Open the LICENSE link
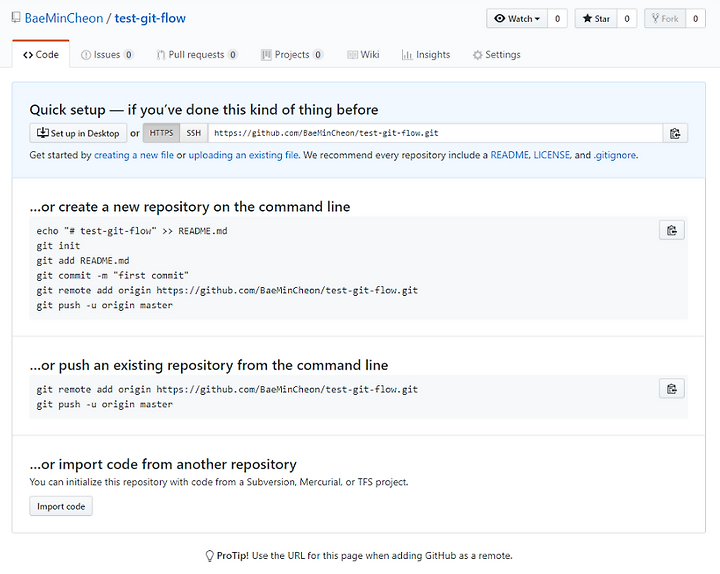Viewport: 720px width, 574px height. [551, 155]
